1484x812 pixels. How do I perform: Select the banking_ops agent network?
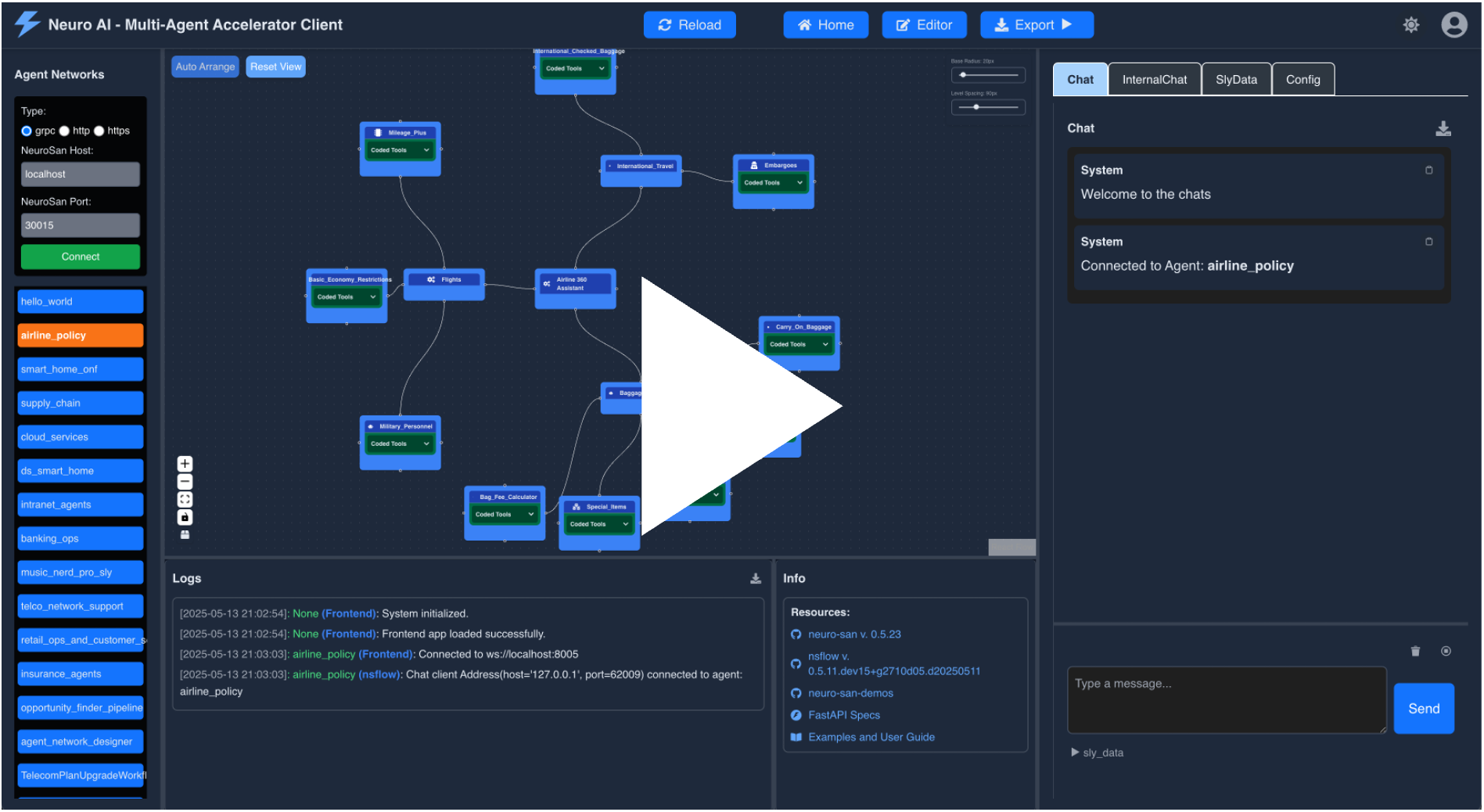[x=81, y=539]
